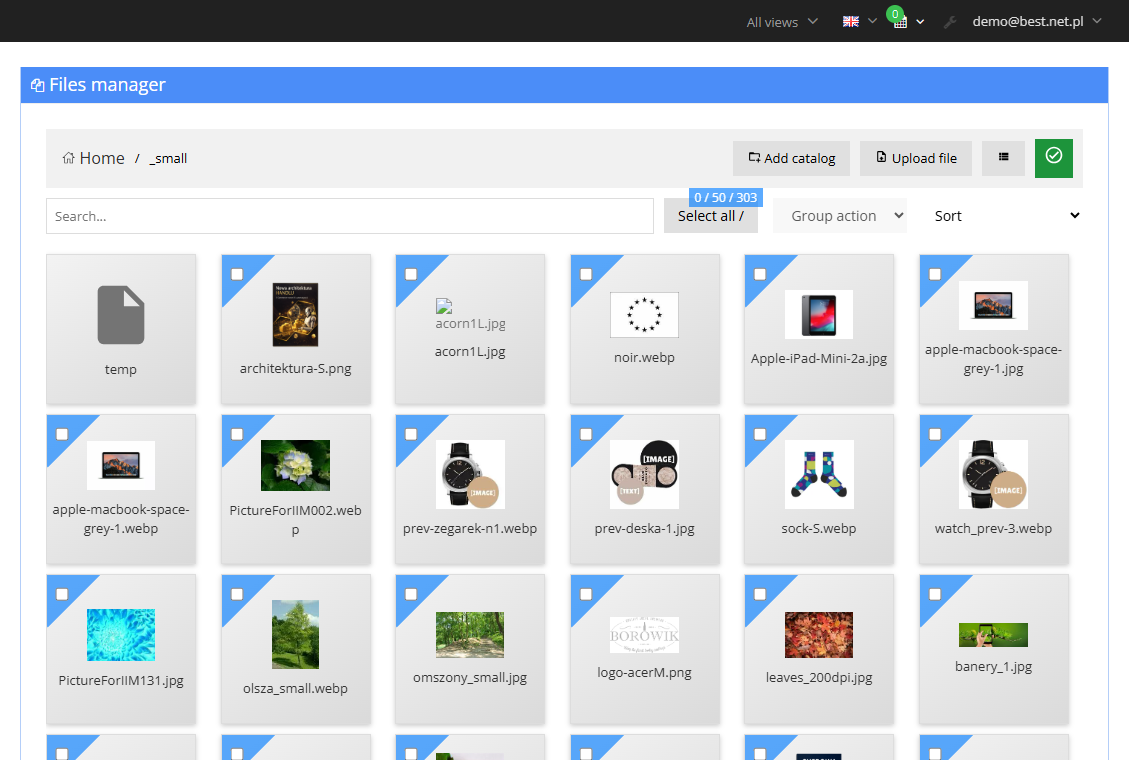Open the Group action dropdown

840,216
